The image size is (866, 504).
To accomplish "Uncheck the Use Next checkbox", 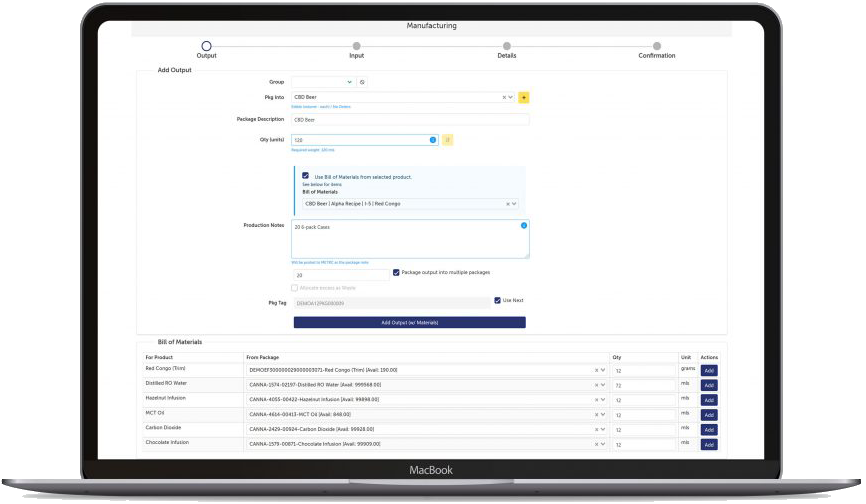I will [x=497, y=300].
